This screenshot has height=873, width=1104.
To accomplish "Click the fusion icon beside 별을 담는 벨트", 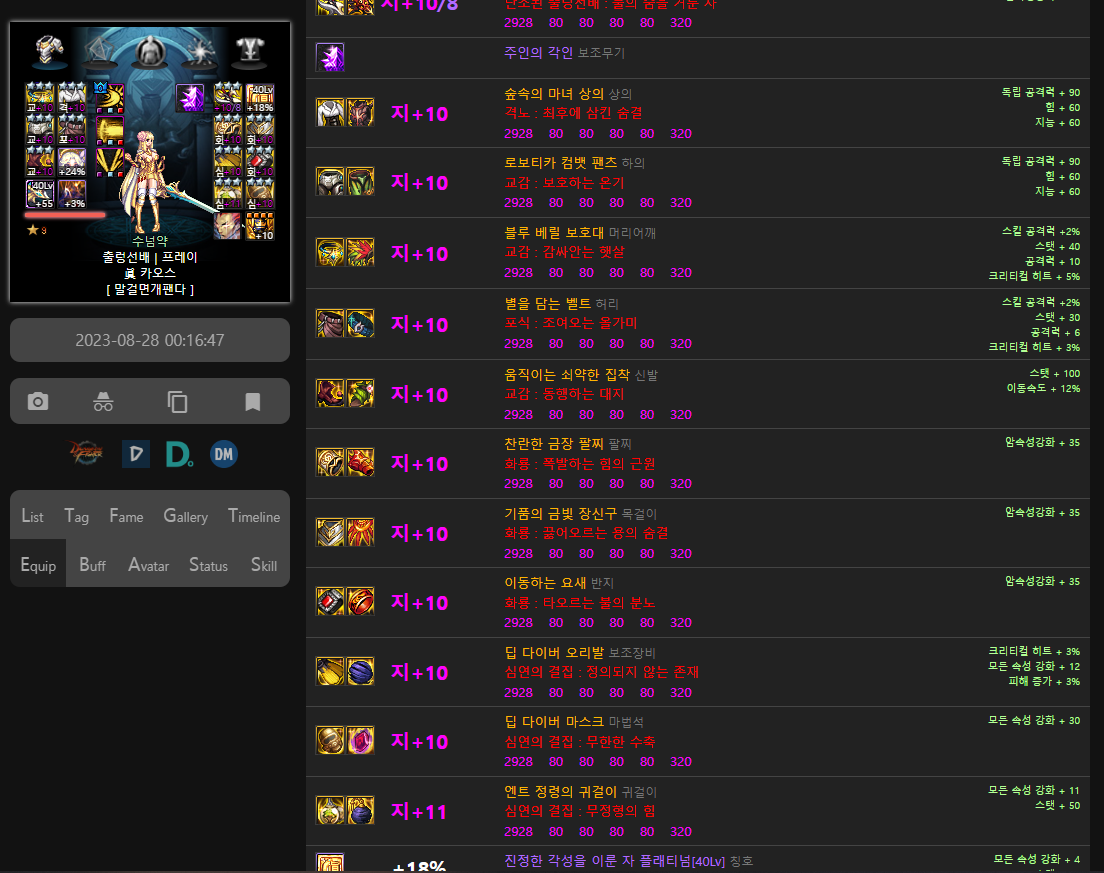I will 360,323.
